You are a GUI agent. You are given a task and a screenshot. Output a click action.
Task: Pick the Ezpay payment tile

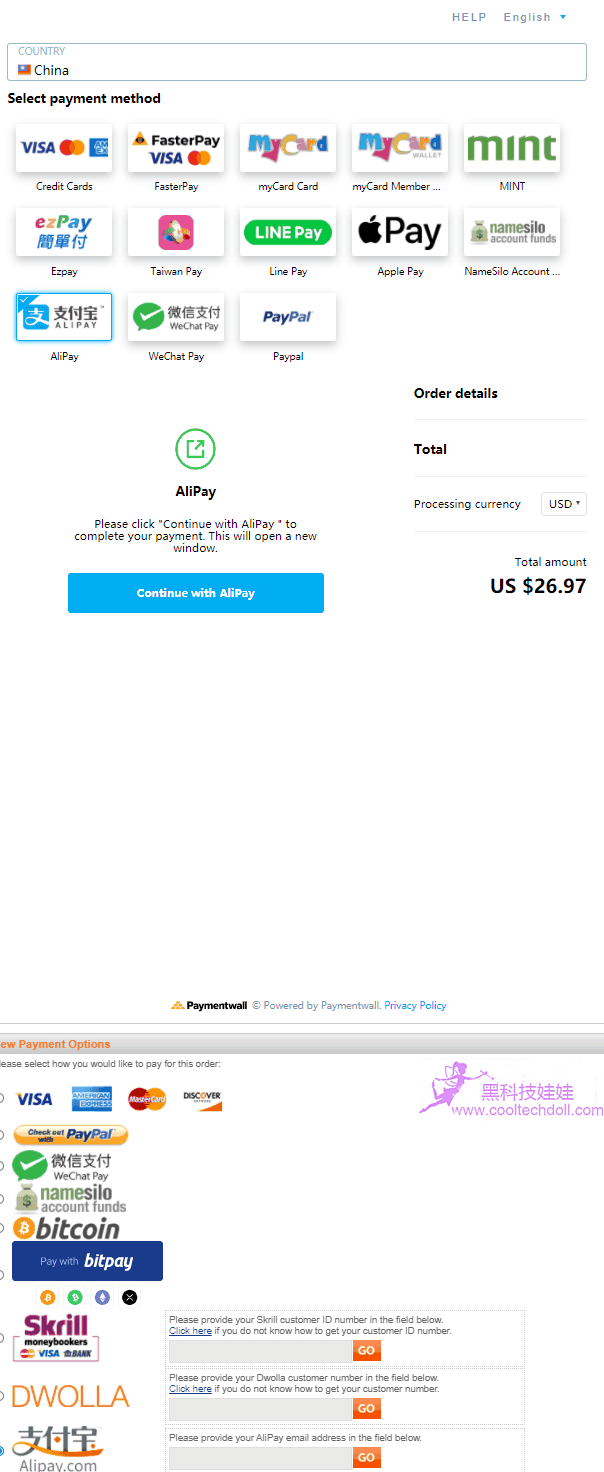coord(64,232)
